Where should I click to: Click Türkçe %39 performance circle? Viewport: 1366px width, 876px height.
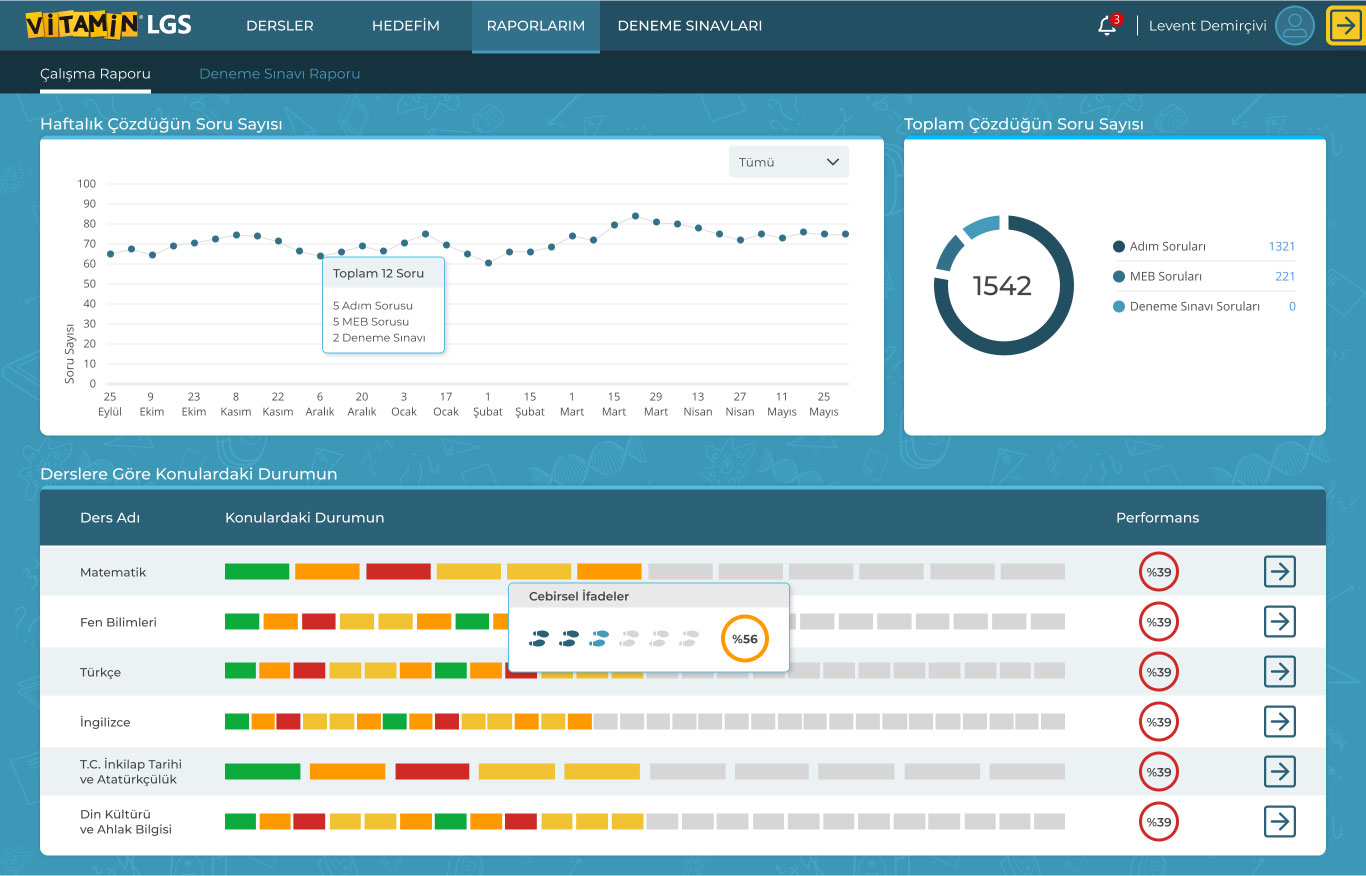pyautogui.click(x=1159, y=672)
